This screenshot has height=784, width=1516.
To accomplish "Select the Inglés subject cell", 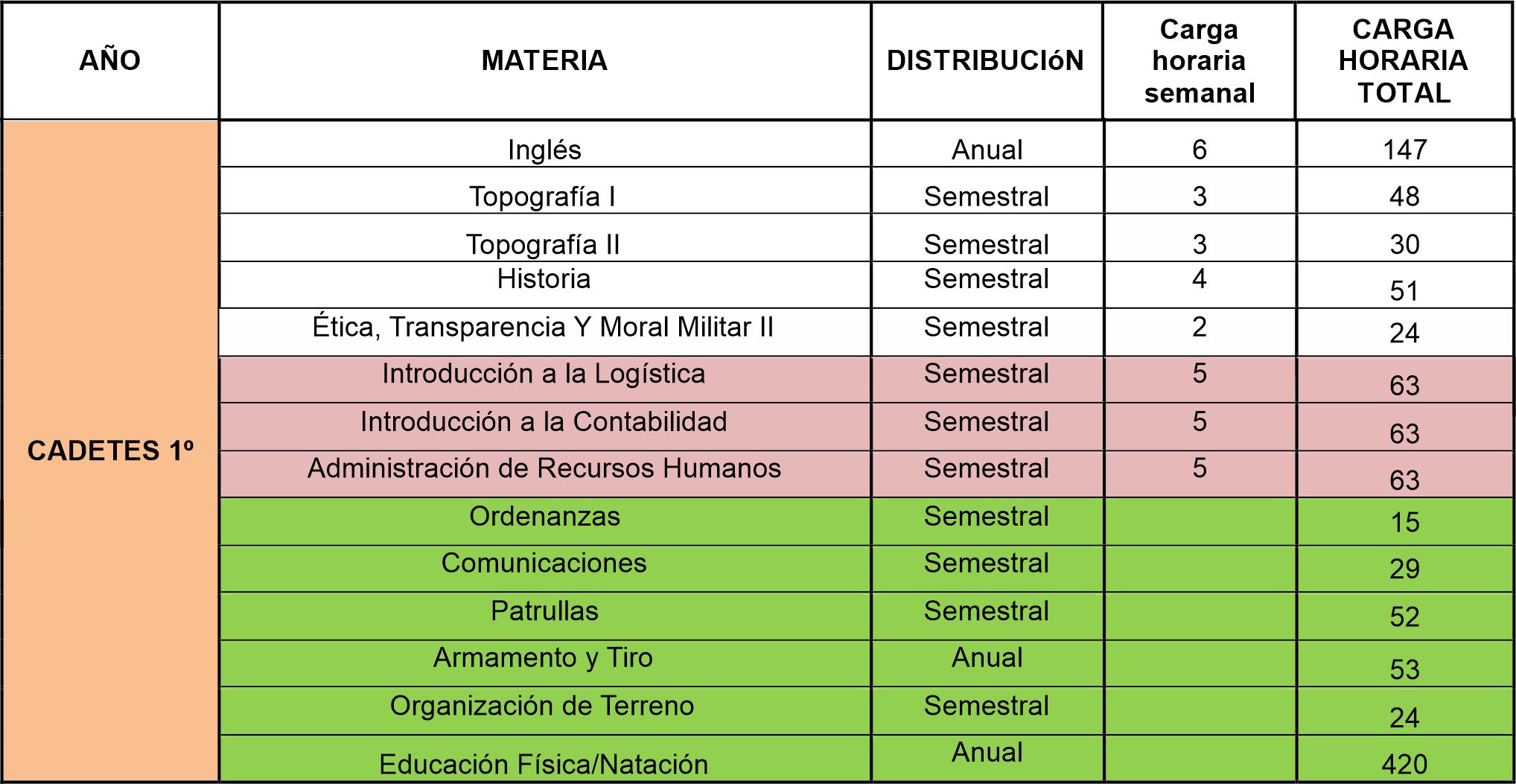I will click(544, 149).
